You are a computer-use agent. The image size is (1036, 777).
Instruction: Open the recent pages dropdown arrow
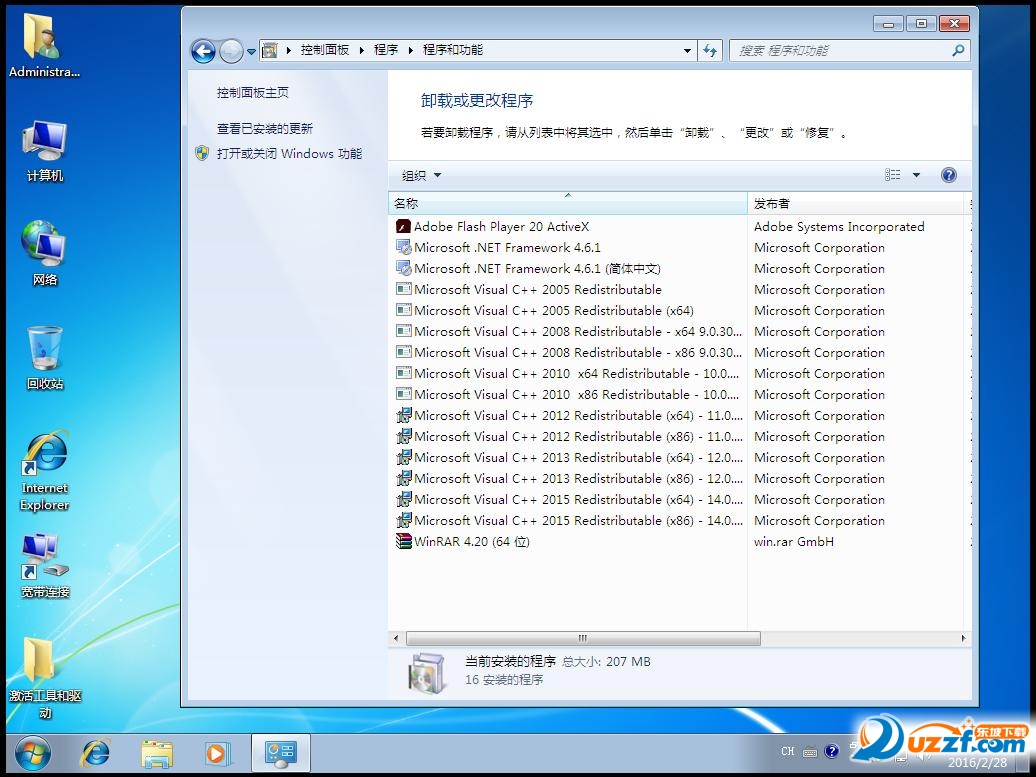[x=251, y=52]
